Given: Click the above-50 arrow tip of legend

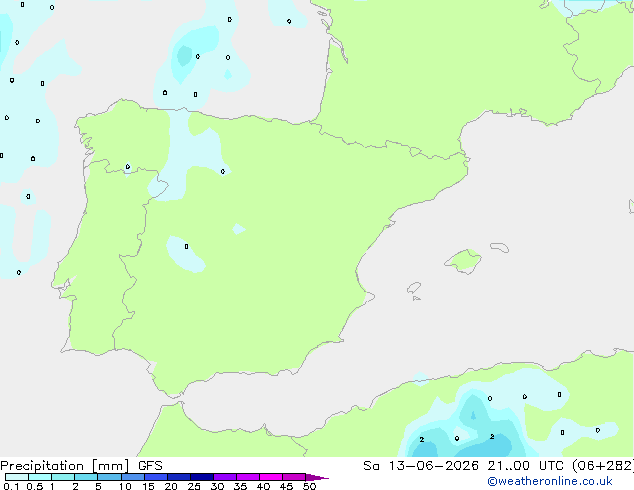Looking at the screenshot, I should (317, 477).
